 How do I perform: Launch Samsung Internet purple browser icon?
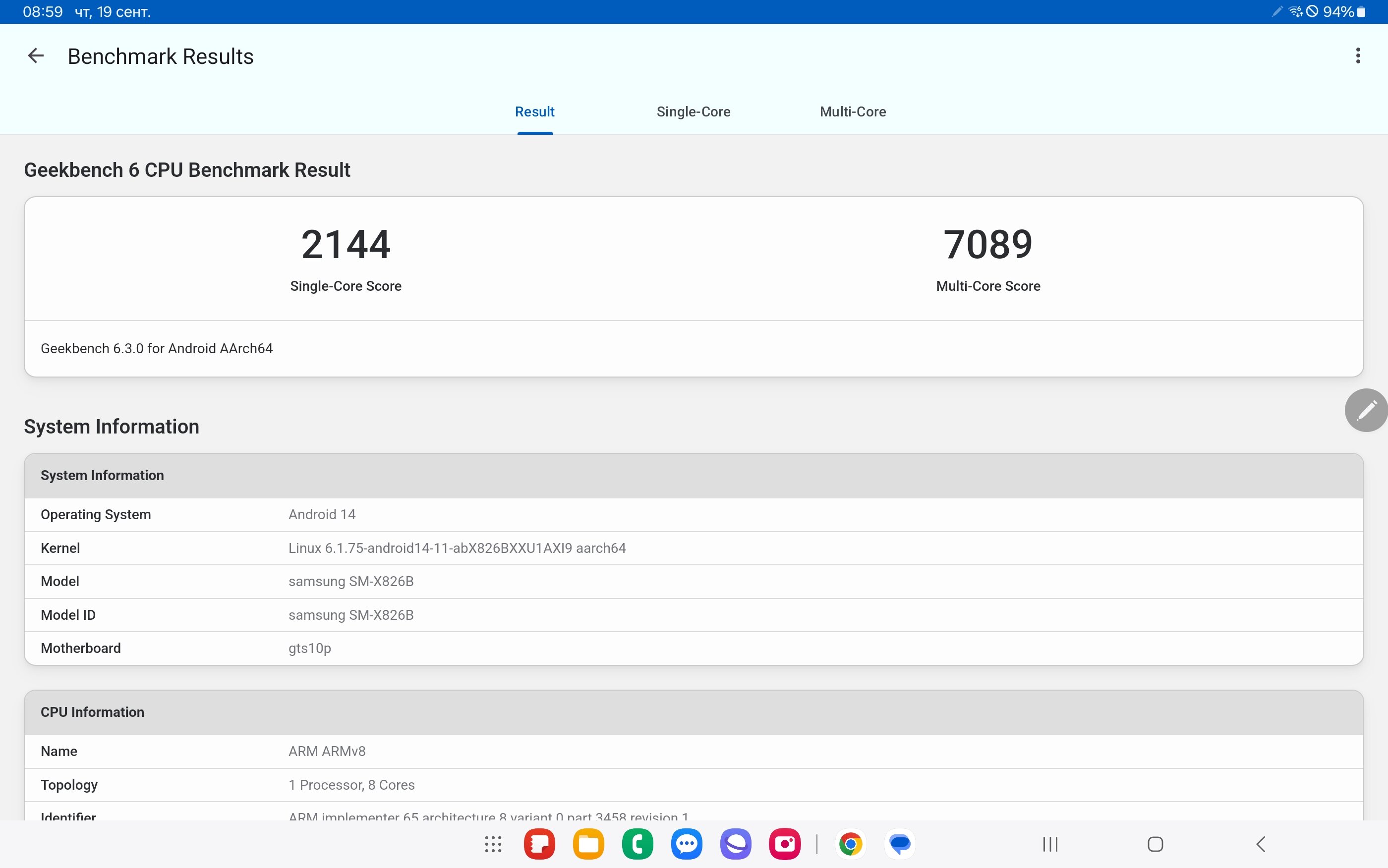pos(736,844)
